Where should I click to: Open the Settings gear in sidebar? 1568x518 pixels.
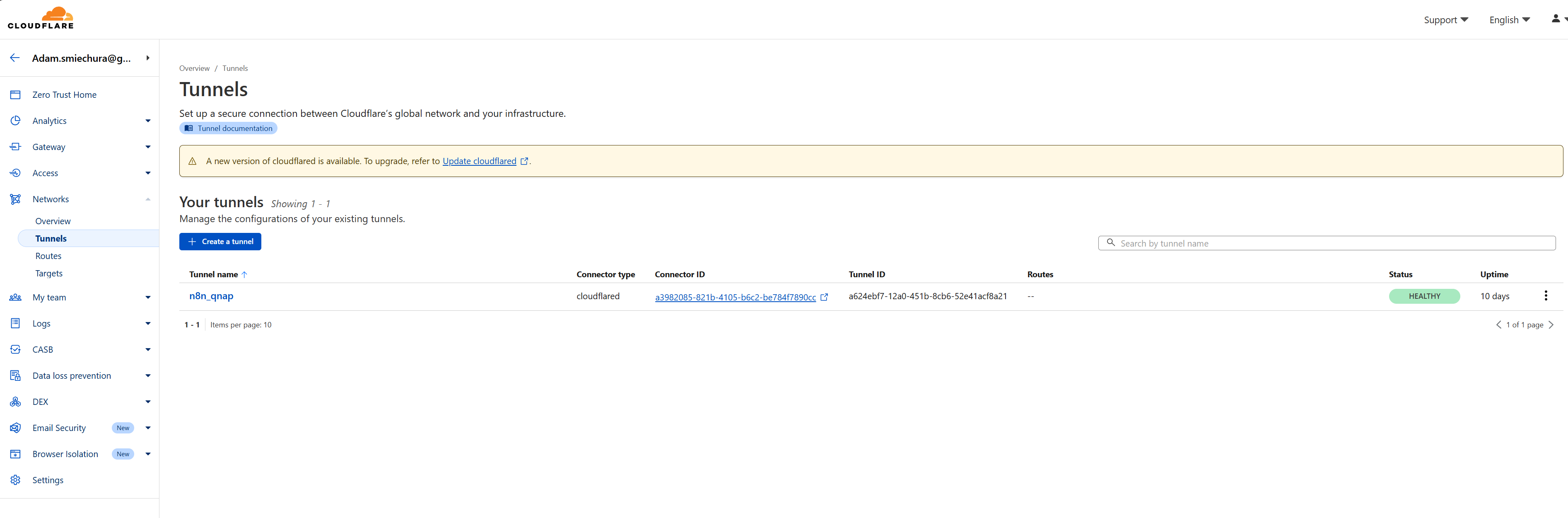tap(15, 479)
